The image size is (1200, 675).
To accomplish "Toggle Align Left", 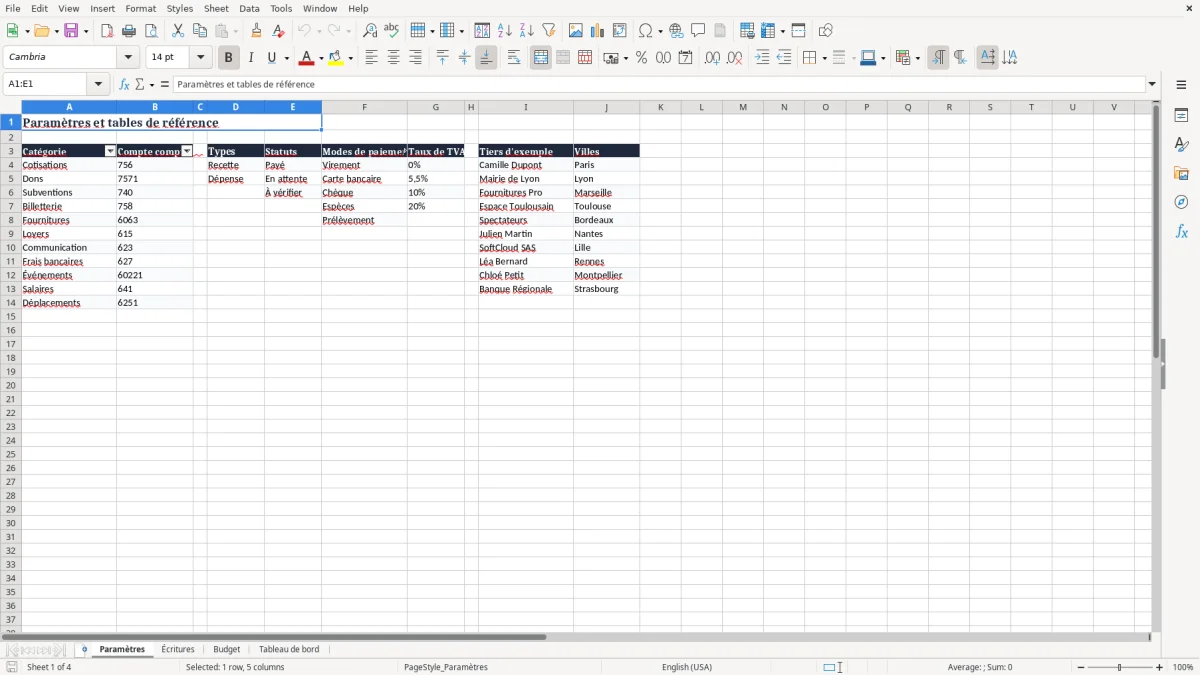I will pyautogui.click(x=371, y=58).
